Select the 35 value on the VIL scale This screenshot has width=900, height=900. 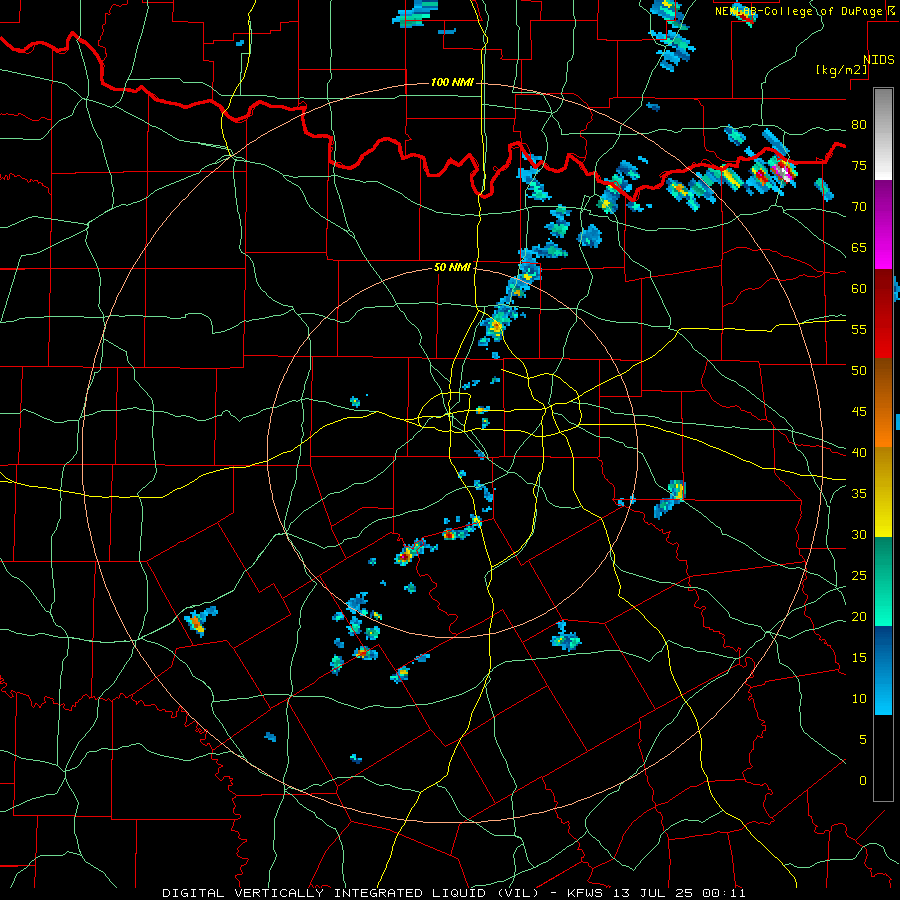point(859,494)
